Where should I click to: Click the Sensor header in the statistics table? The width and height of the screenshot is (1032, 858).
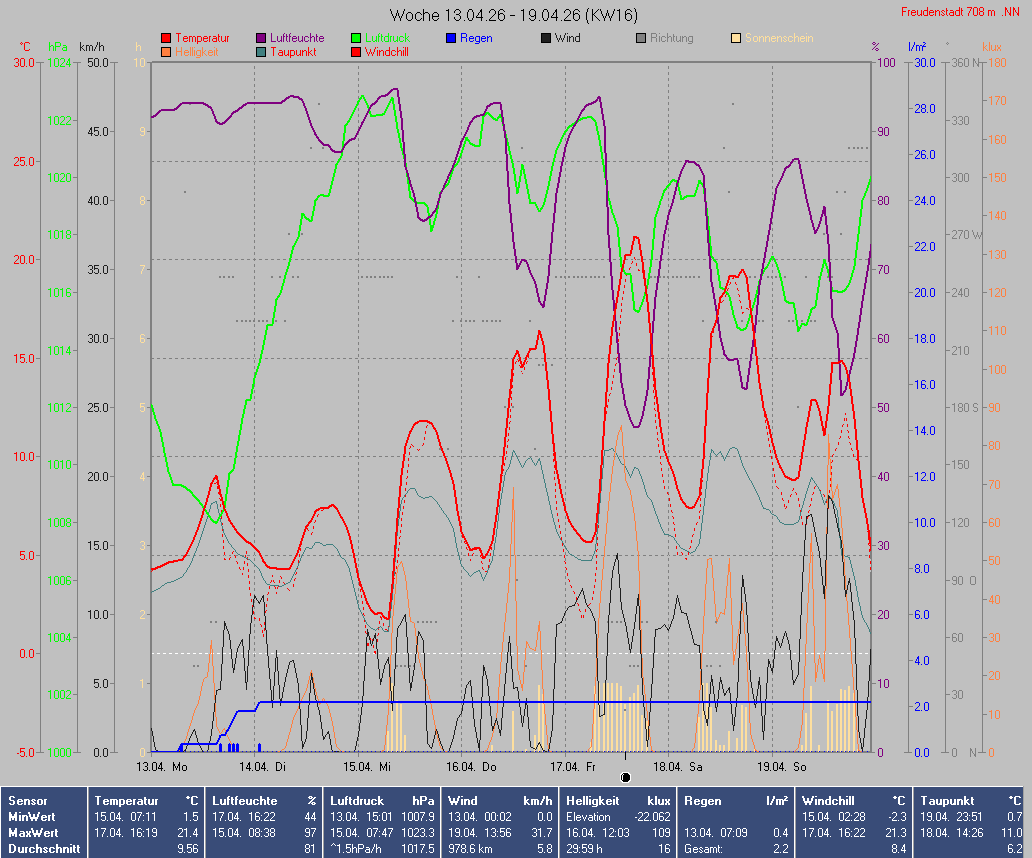(26, 801)
